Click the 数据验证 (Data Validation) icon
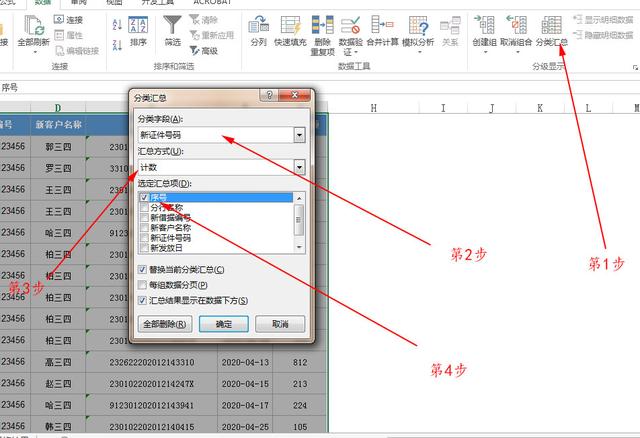This screenshot has width=640, height=438. (351, 25)
